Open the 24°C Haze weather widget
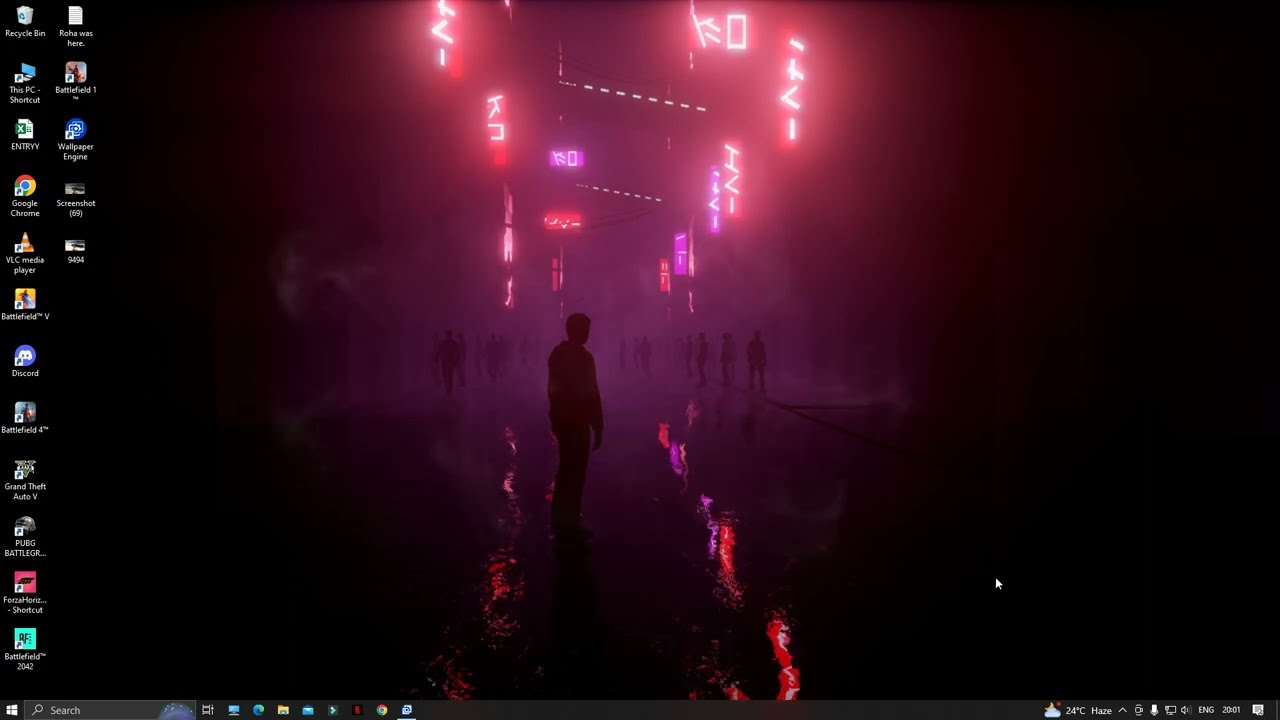 point(1078,710)
